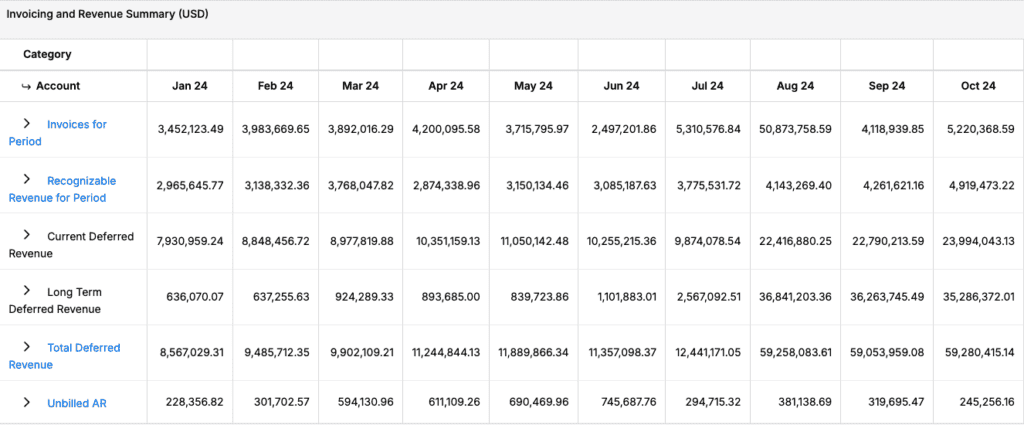Select the Jan 24 column header
Screen dimensions: 1024x425
click(189, 86)
